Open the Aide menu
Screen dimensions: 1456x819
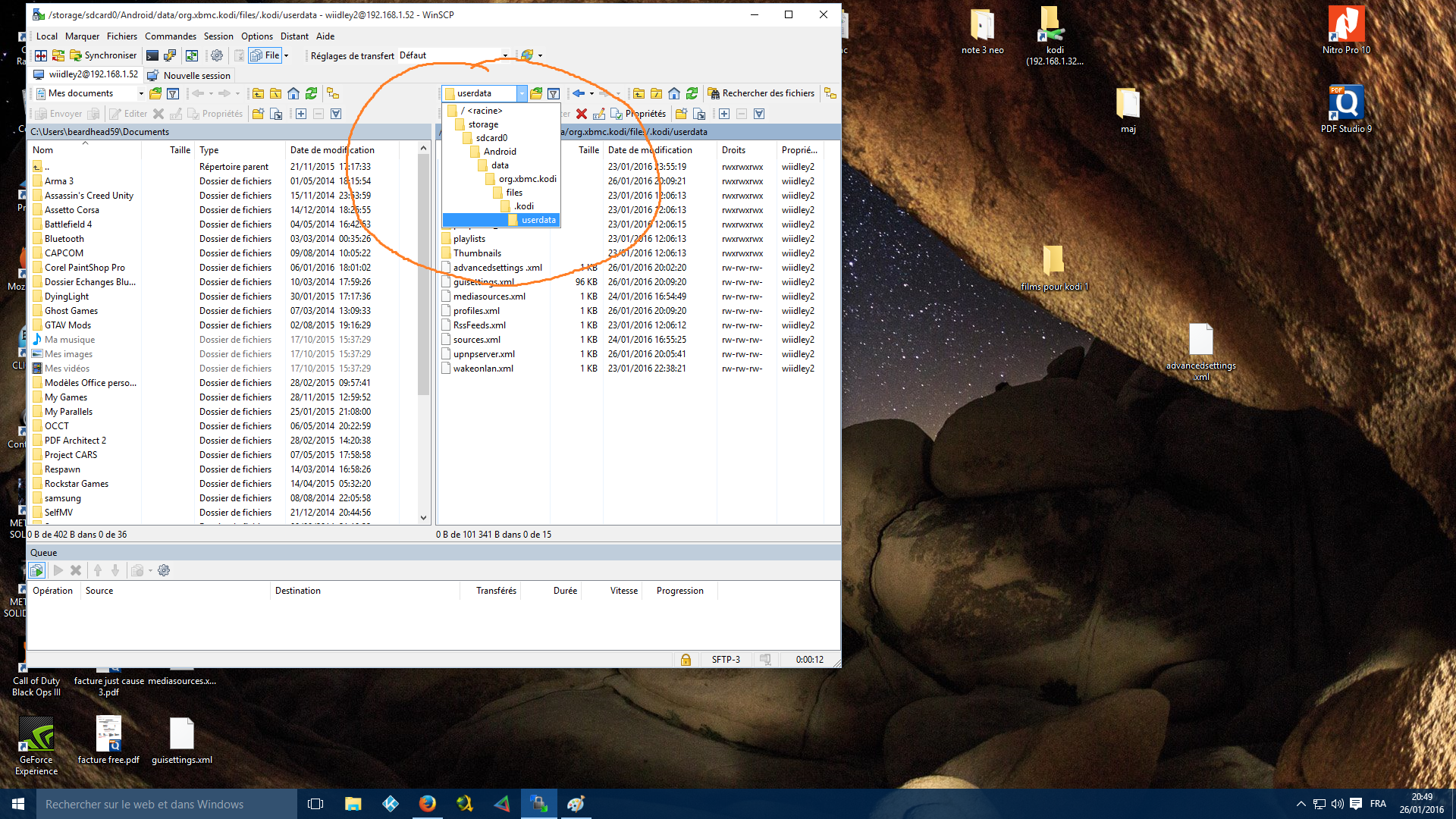click(325, 36)
